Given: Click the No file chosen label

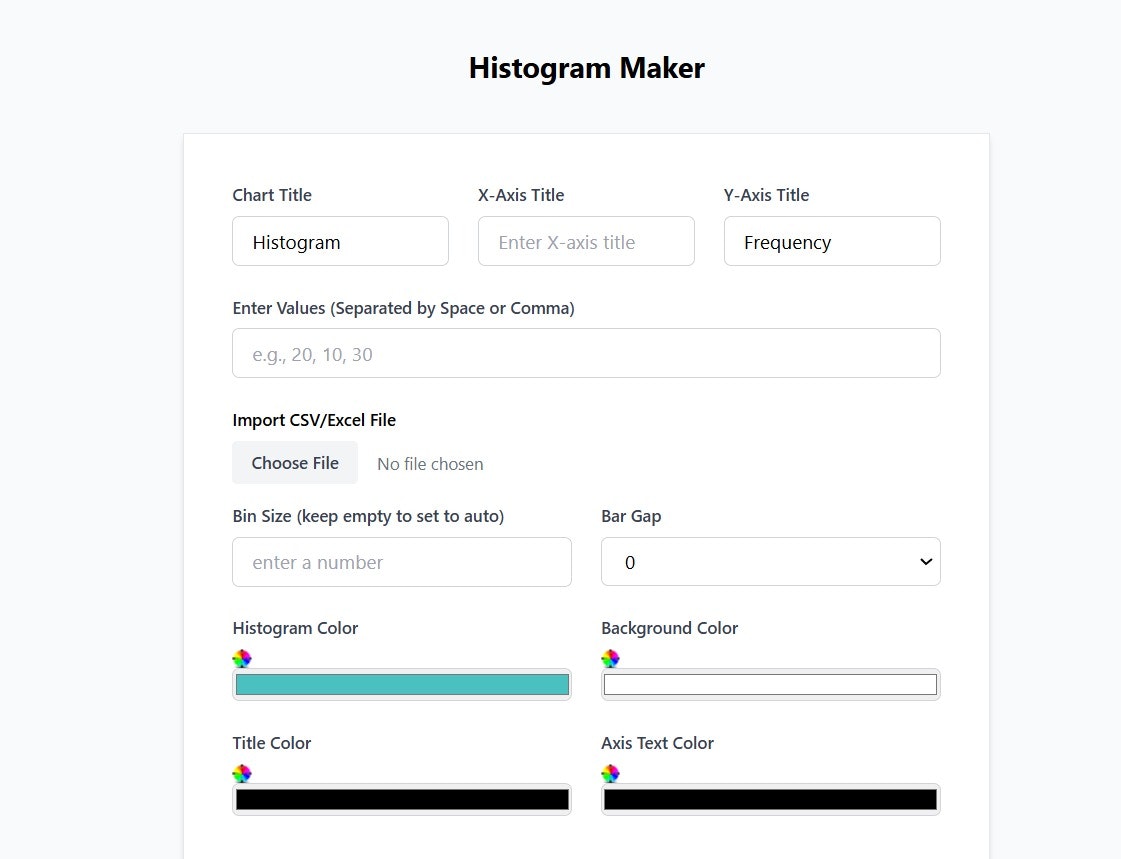Looking at the screenshot, I should (430, 463).
